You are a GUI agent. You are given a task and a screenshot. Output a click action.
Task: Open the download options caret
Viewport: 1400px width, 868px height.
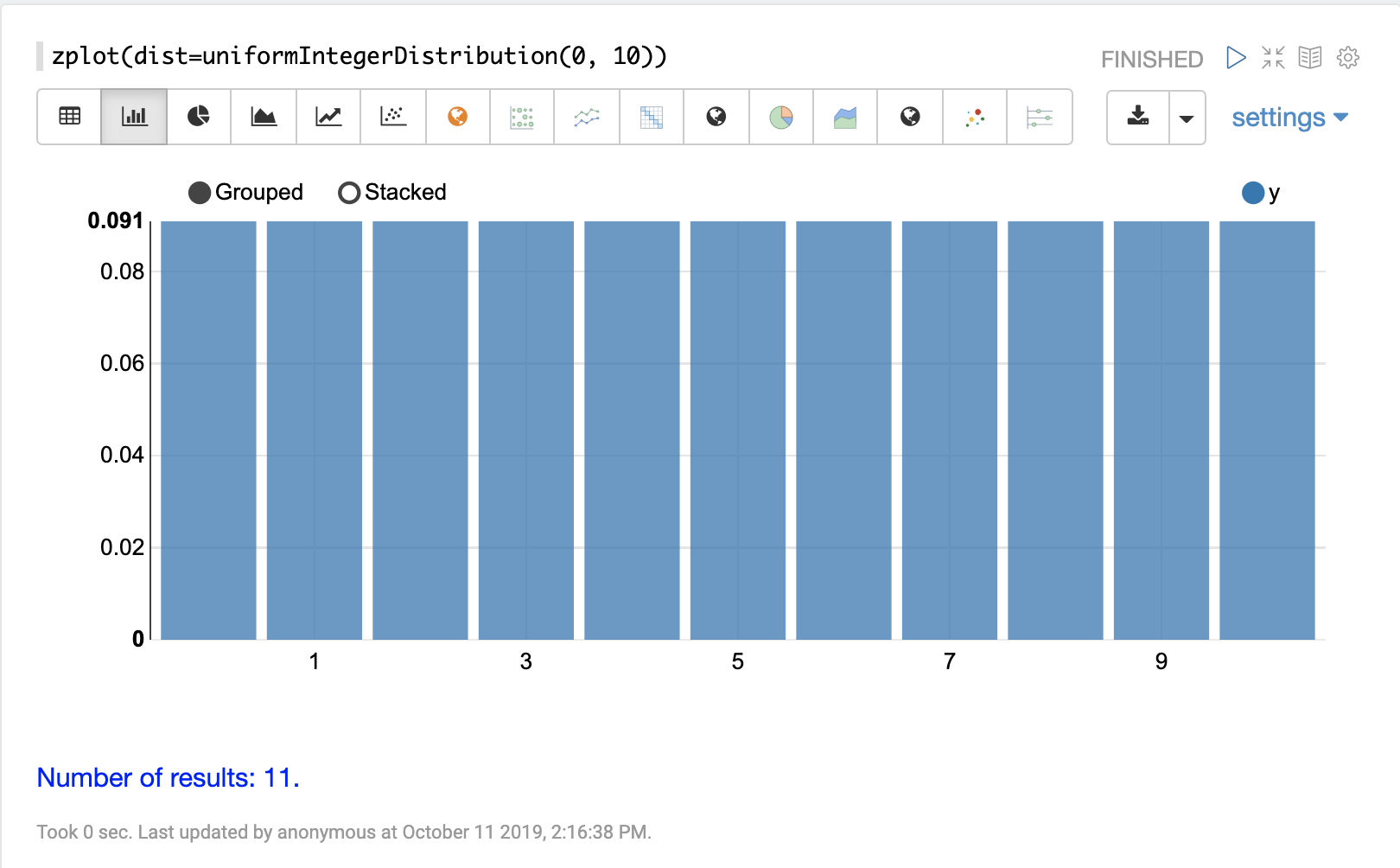click(1187, 118)
